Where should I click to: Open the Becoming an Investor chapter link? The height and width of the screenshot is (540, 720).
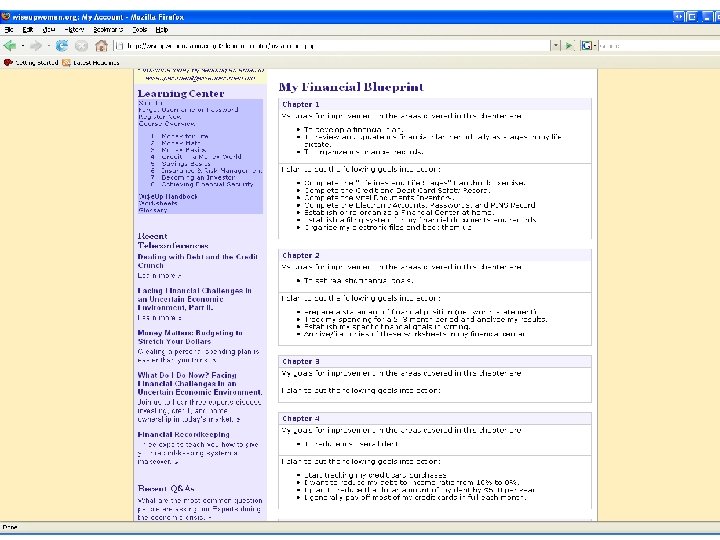pyautogui.click(x=198, y=177)
